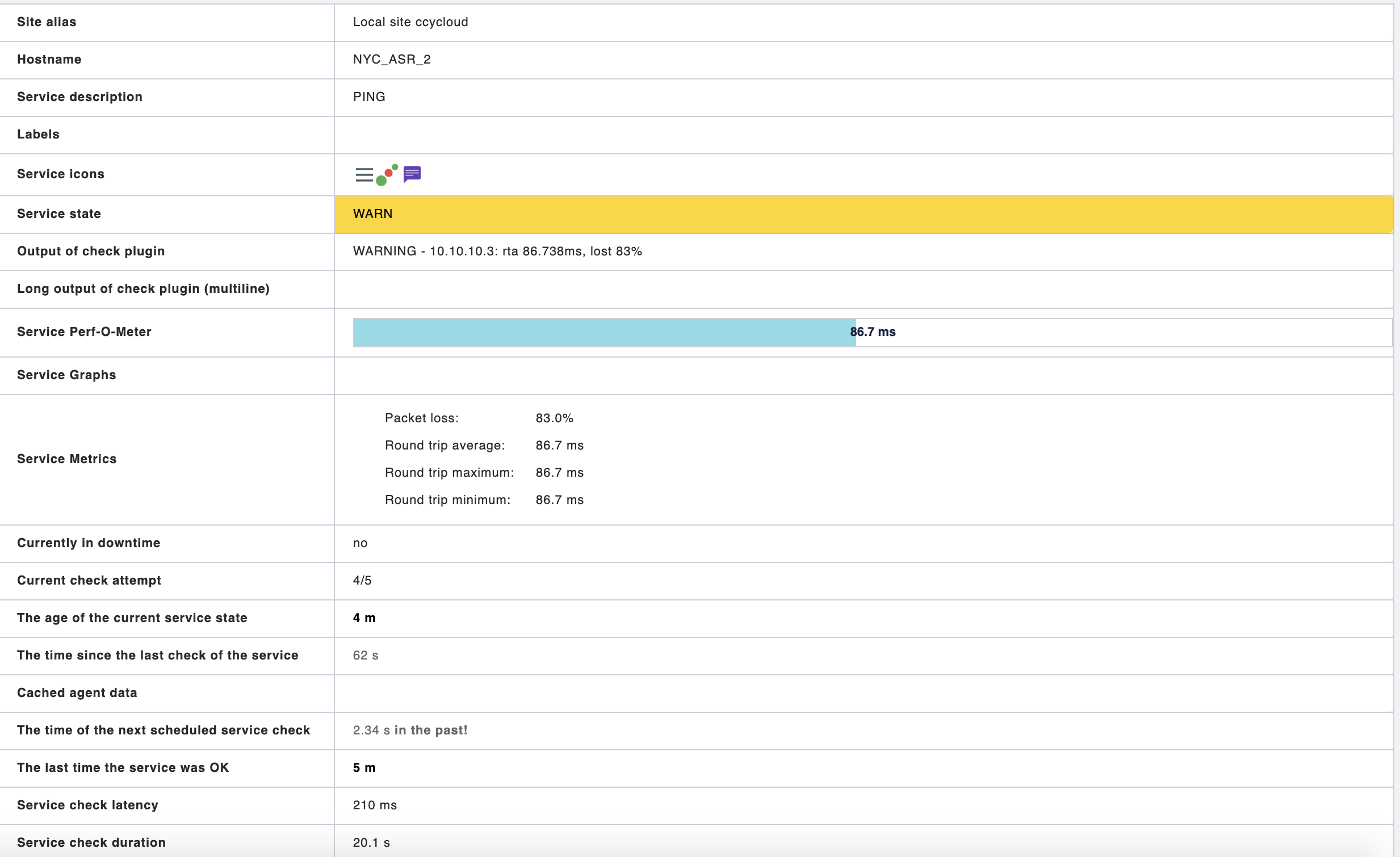The width and height of the screenshot is (1400, 857).
Task: Click the Local site ccycloud value
Action: click(410, 22)
